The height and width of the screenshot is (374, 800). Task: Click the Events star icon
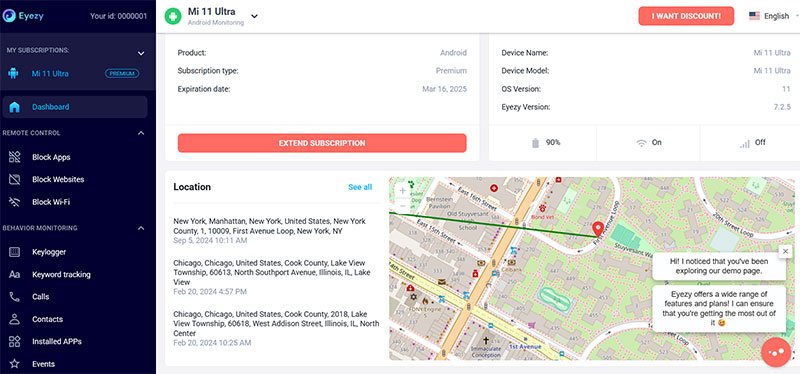15,364
